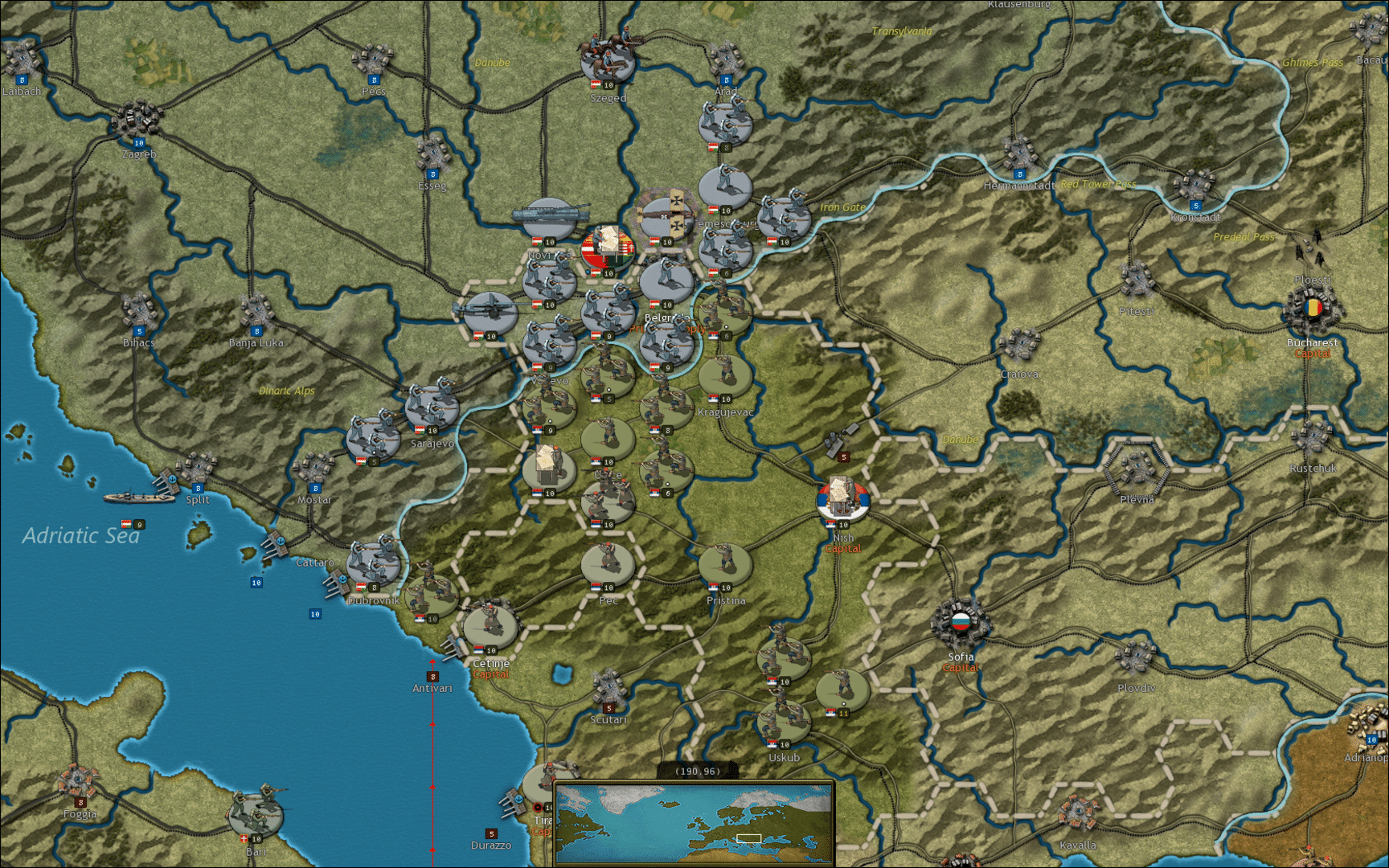Click the Esseg town icon

pyautogui.click(x=432, y=155)
